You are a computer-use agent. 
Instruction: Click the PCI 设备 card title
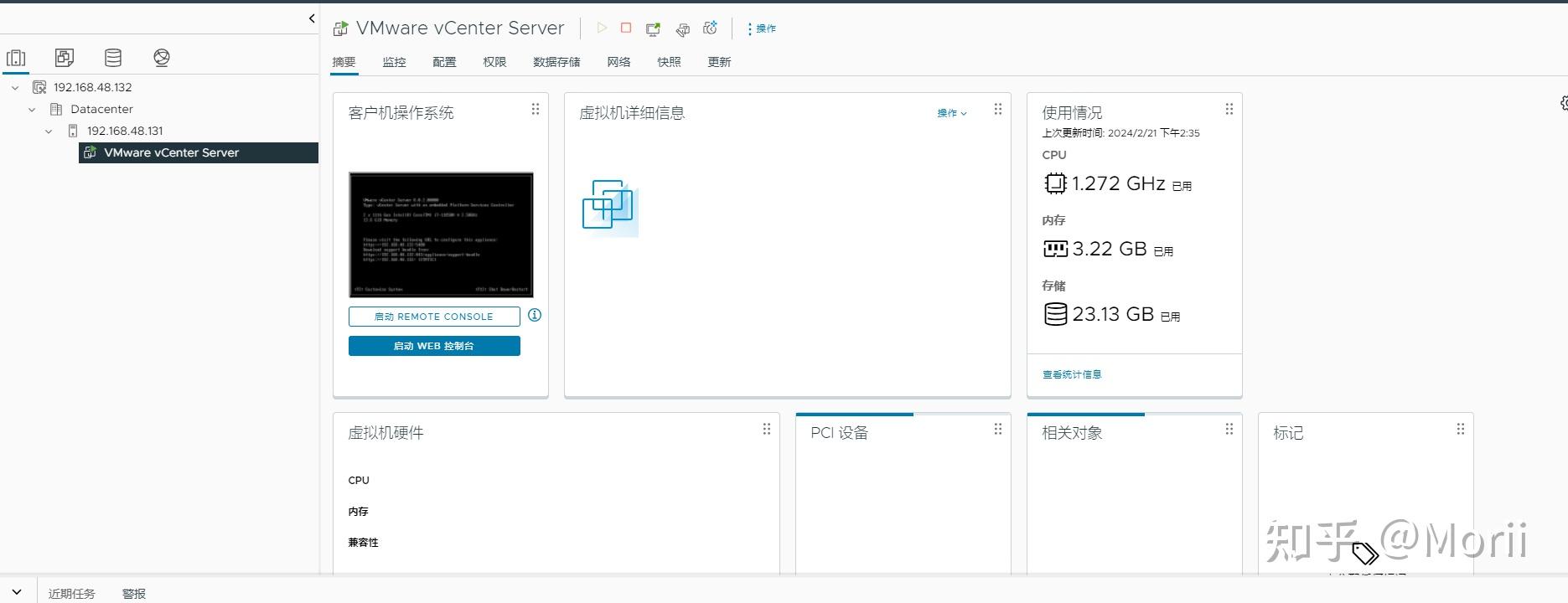(x=840, y=433)
